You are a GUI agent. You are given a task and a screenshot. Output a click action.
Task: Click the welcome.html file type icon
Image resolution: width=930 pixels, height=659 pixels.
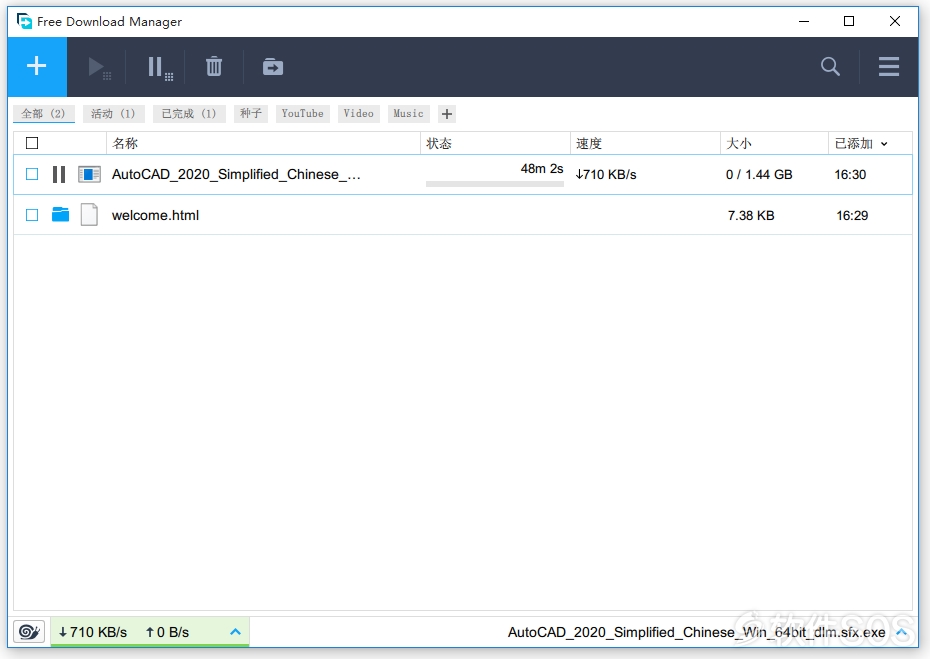90,215
